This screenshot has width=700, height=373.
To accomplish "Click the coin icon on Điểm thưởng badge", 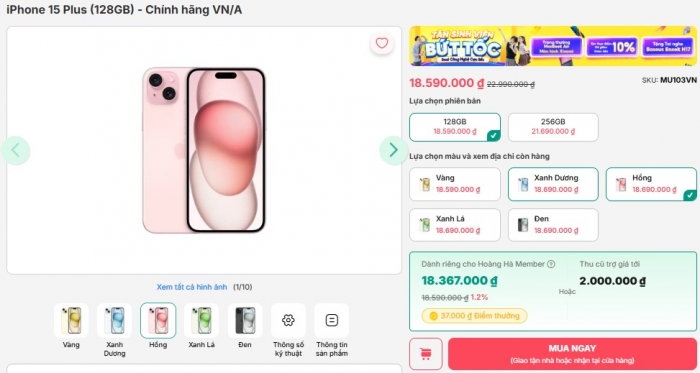I will click(x=433, y=316).
